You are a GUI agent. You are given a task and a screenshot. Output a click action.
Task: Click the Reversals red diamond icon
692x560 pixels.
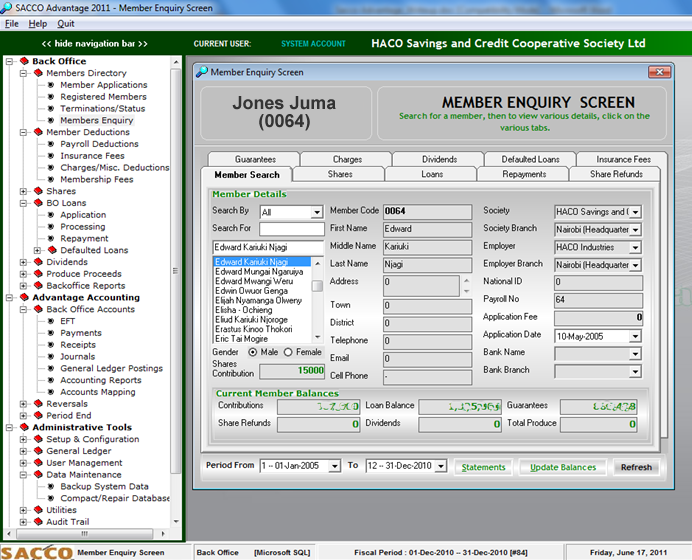(38, 404)
